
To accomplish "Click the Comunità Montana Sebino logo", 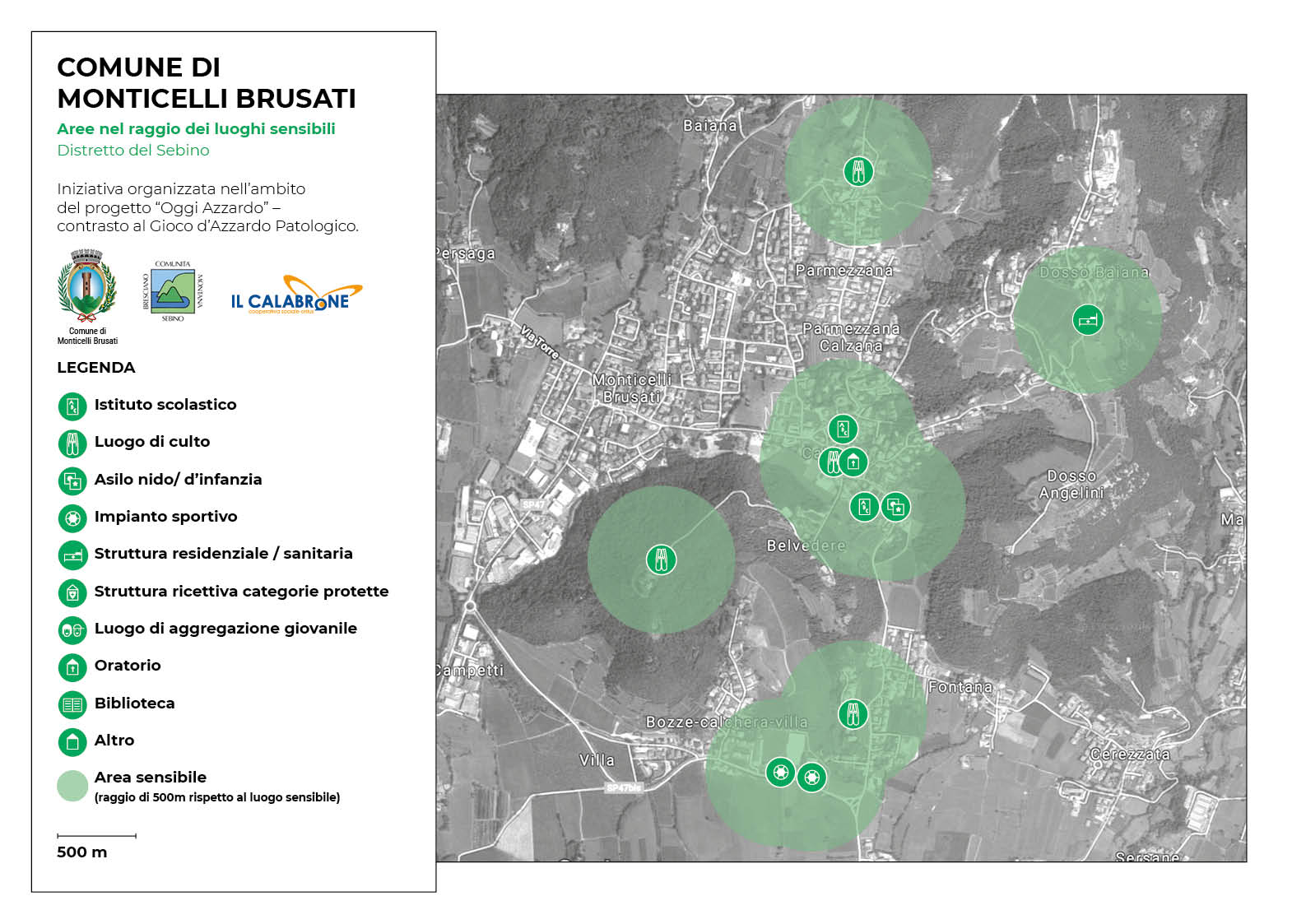I will [173, 290].
